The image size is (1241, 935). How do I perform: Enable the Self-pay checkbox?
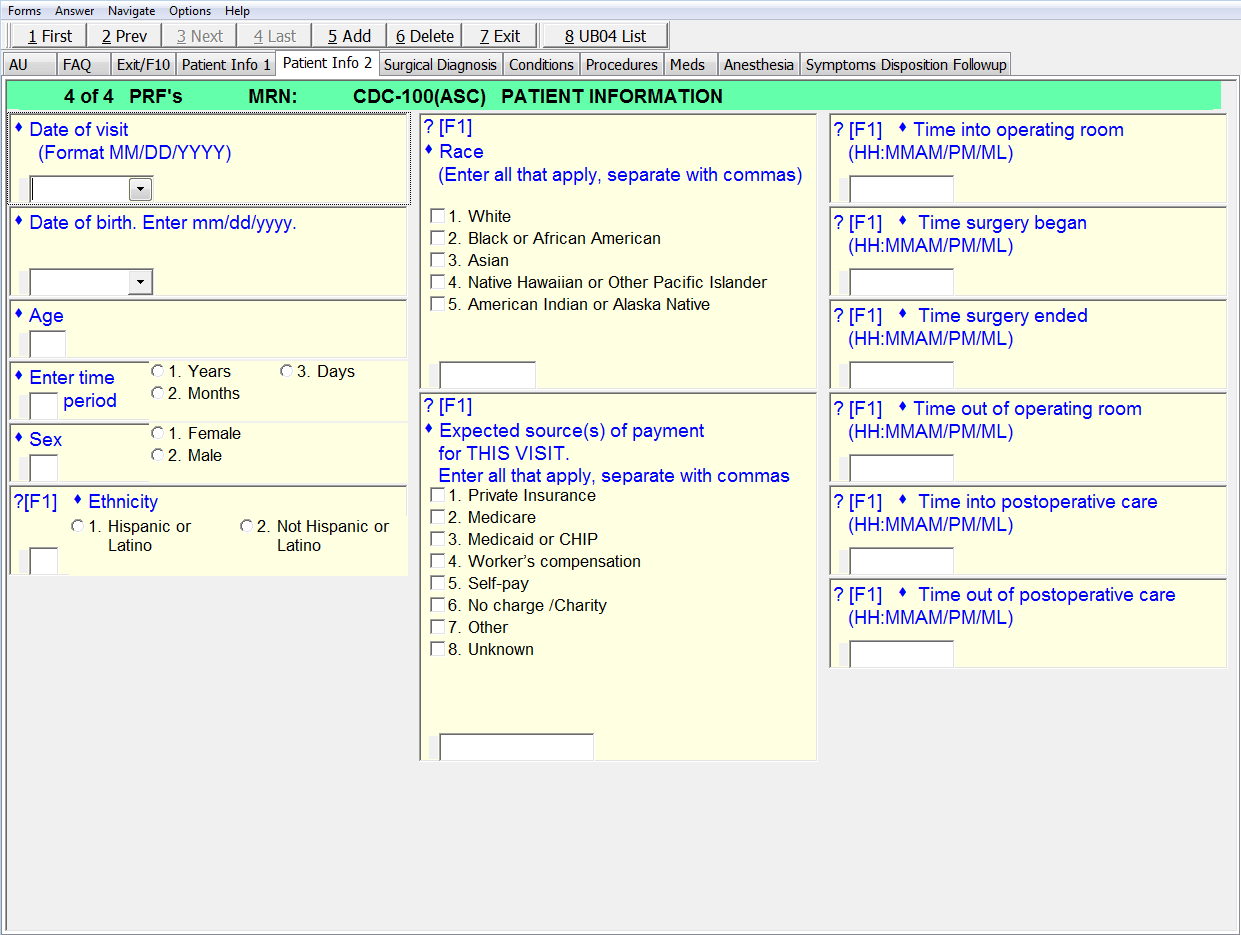[437, 583]
